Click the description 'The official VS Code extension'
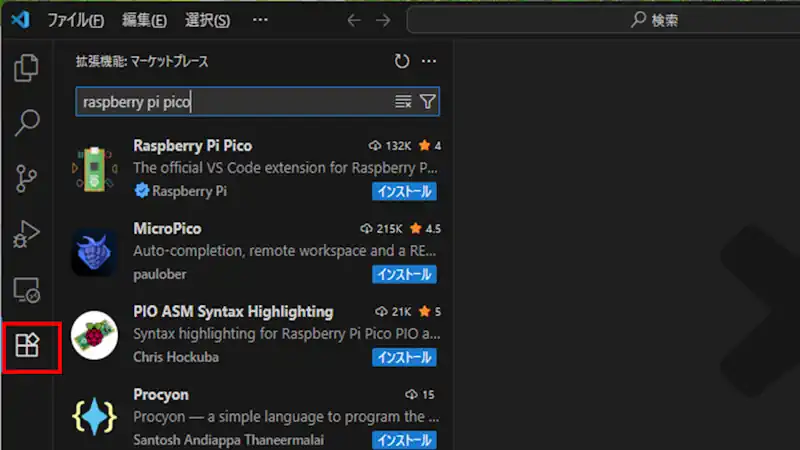Screen dimensions: 800x450 click(x=285, y=168)
